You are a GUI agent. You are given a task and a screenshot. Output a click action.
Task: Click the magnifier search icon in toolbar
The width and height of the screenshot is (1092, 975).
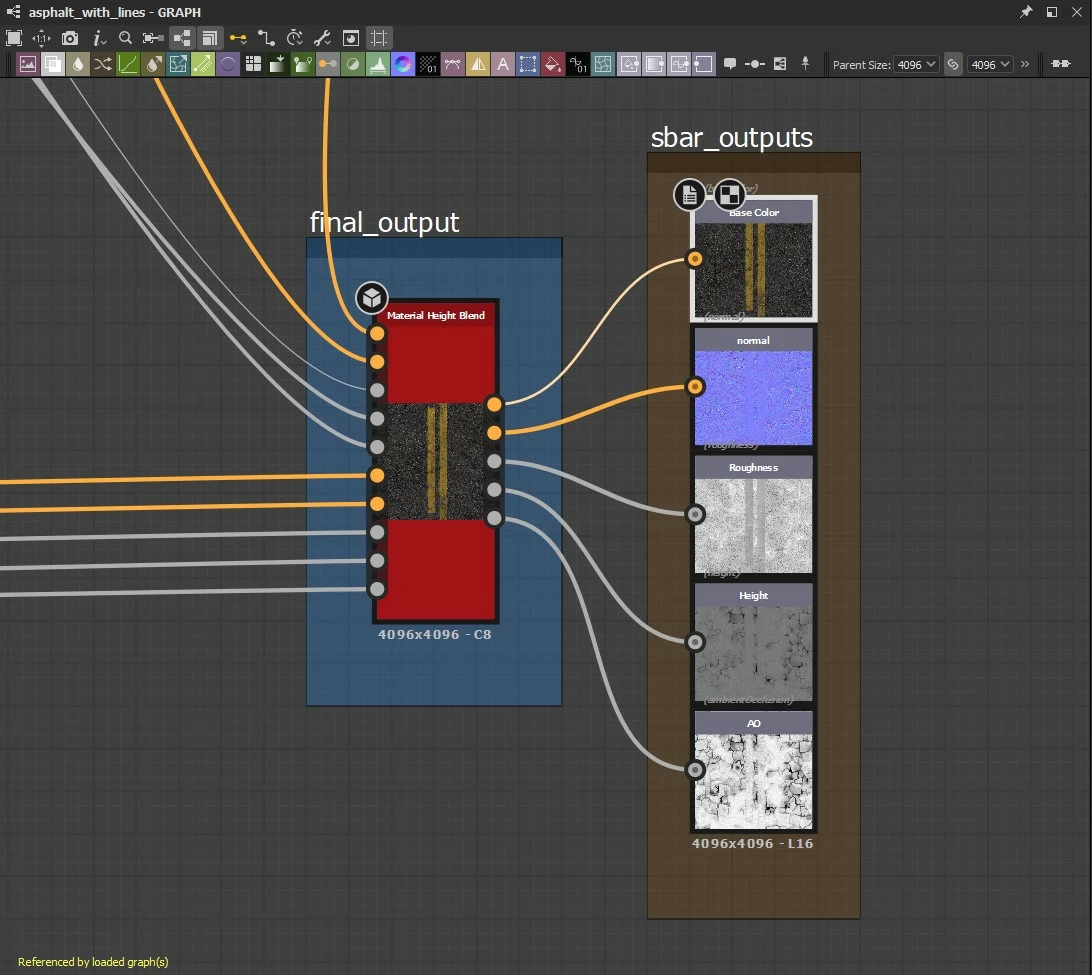[125, 38]
